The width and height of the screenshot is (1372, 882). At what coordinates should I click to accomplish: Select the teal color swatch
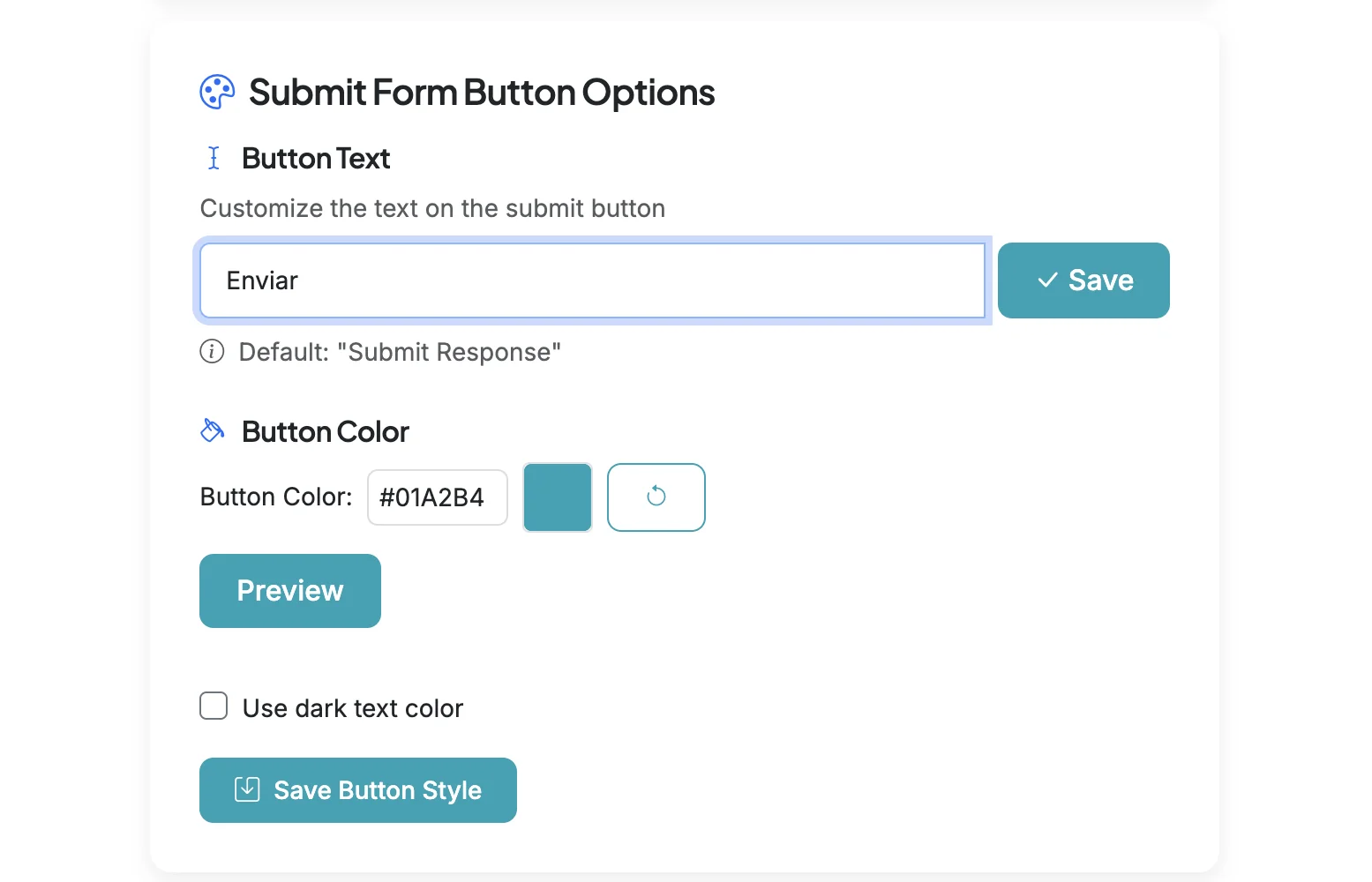click(x=557, y=497)
